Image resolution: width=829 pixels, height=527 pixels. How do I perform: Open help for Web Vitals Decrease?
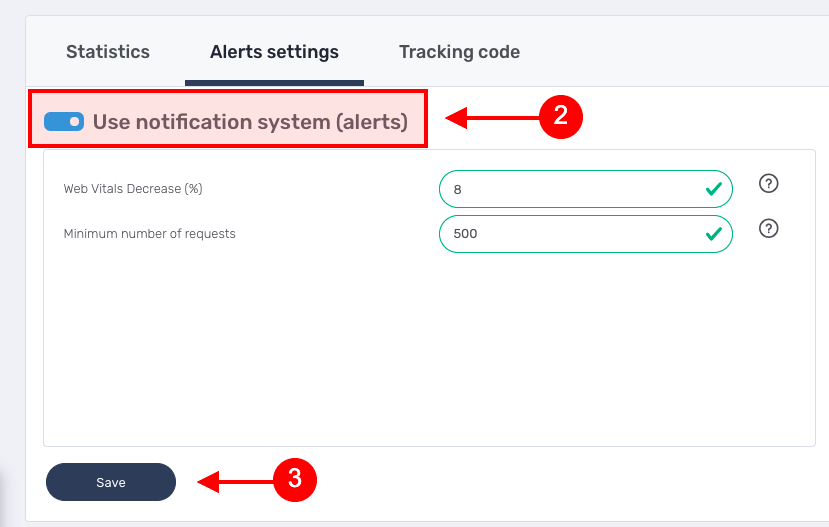click(x=768, y=183)
